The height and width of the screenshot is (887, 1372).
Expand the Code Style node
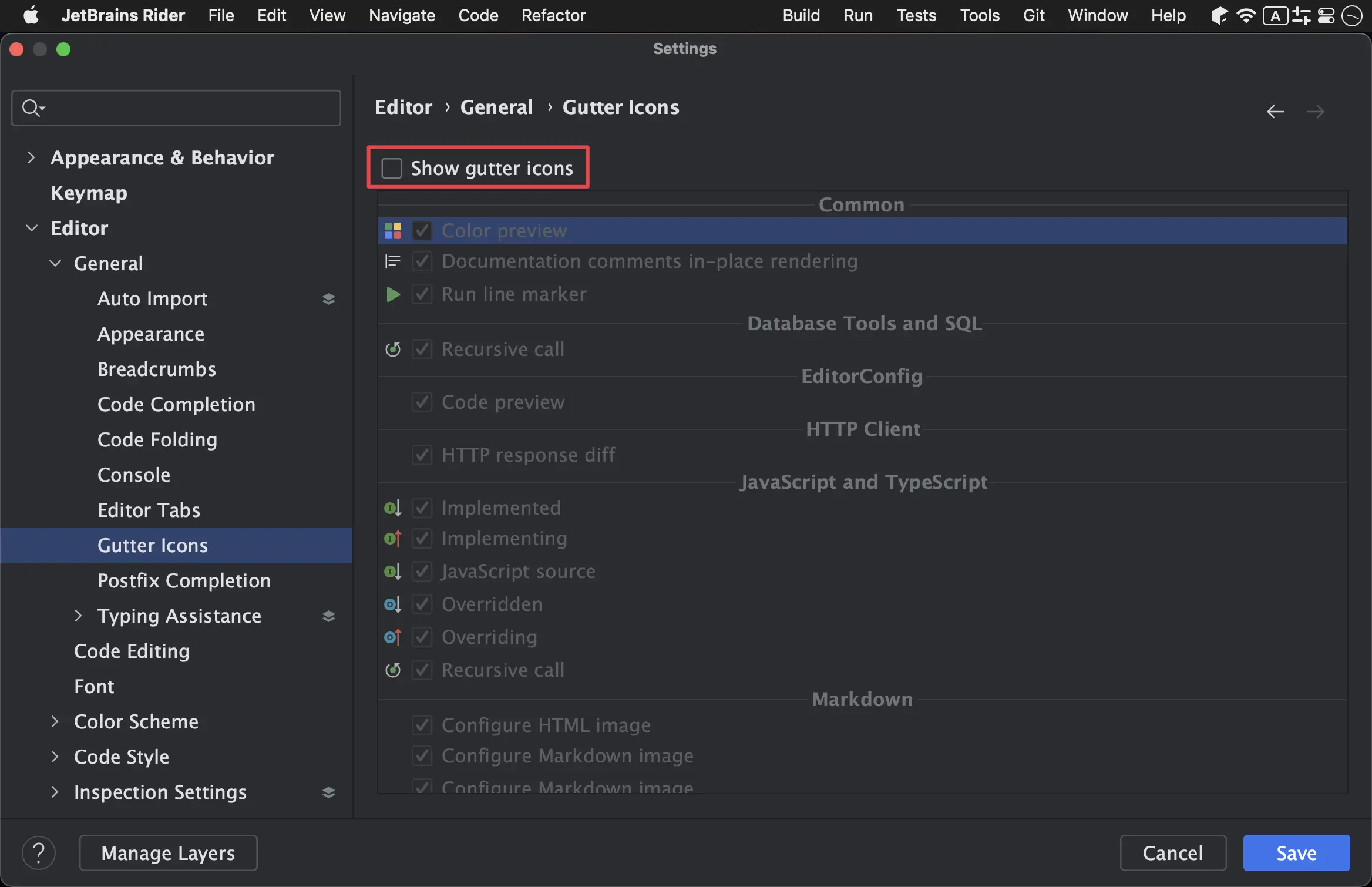pos(55,757)
